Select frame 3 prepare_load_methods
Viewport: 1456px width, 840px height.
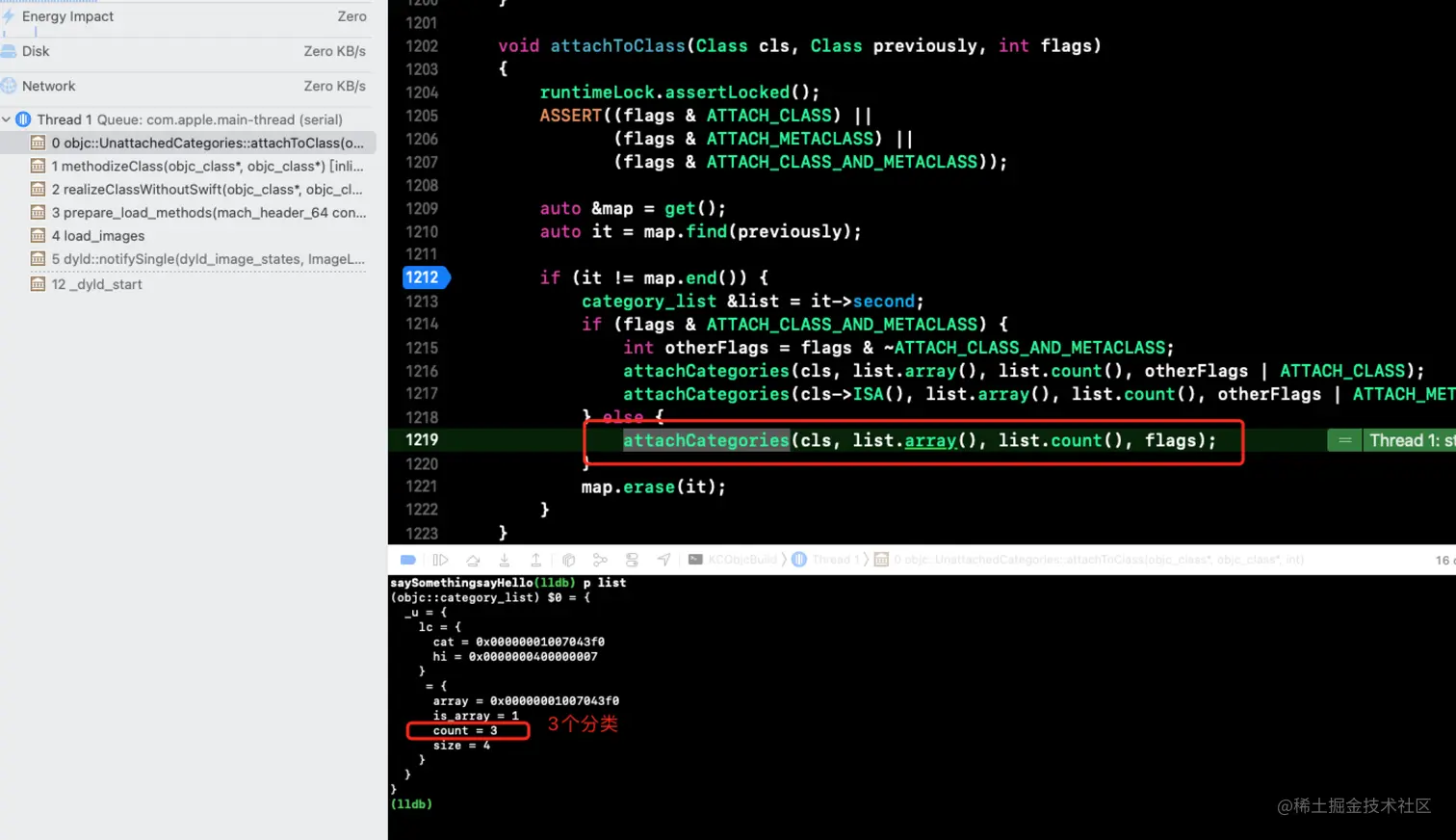188,212
